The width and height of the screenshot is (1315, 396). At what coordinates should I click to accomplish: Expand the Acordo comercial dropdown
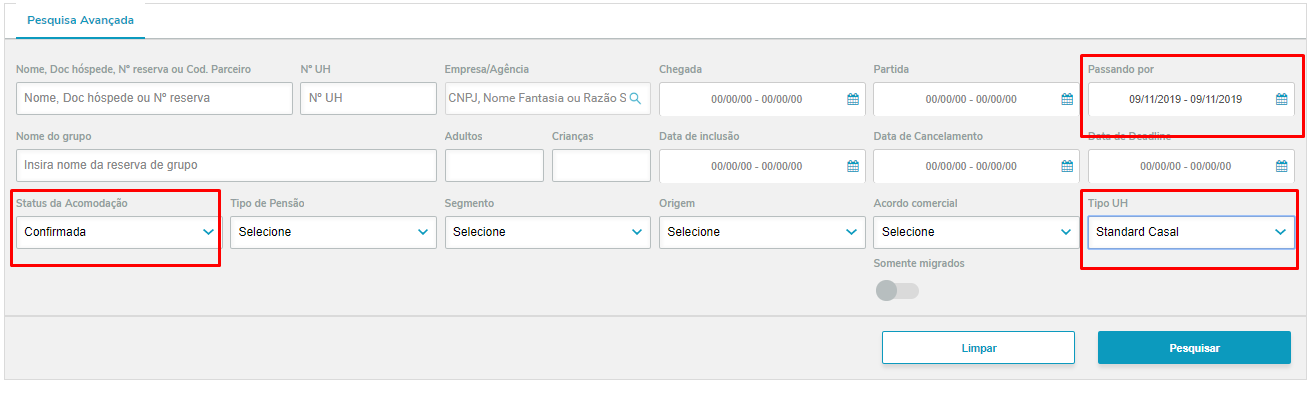click(977, 232)
